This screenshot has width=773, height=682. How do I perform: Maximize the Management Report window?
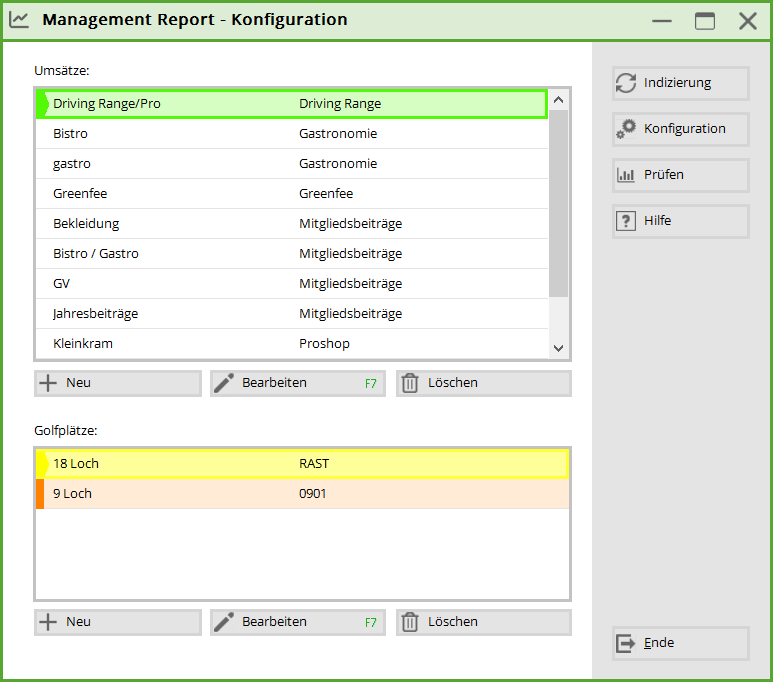pyautogui.click(x=705, y=21)
